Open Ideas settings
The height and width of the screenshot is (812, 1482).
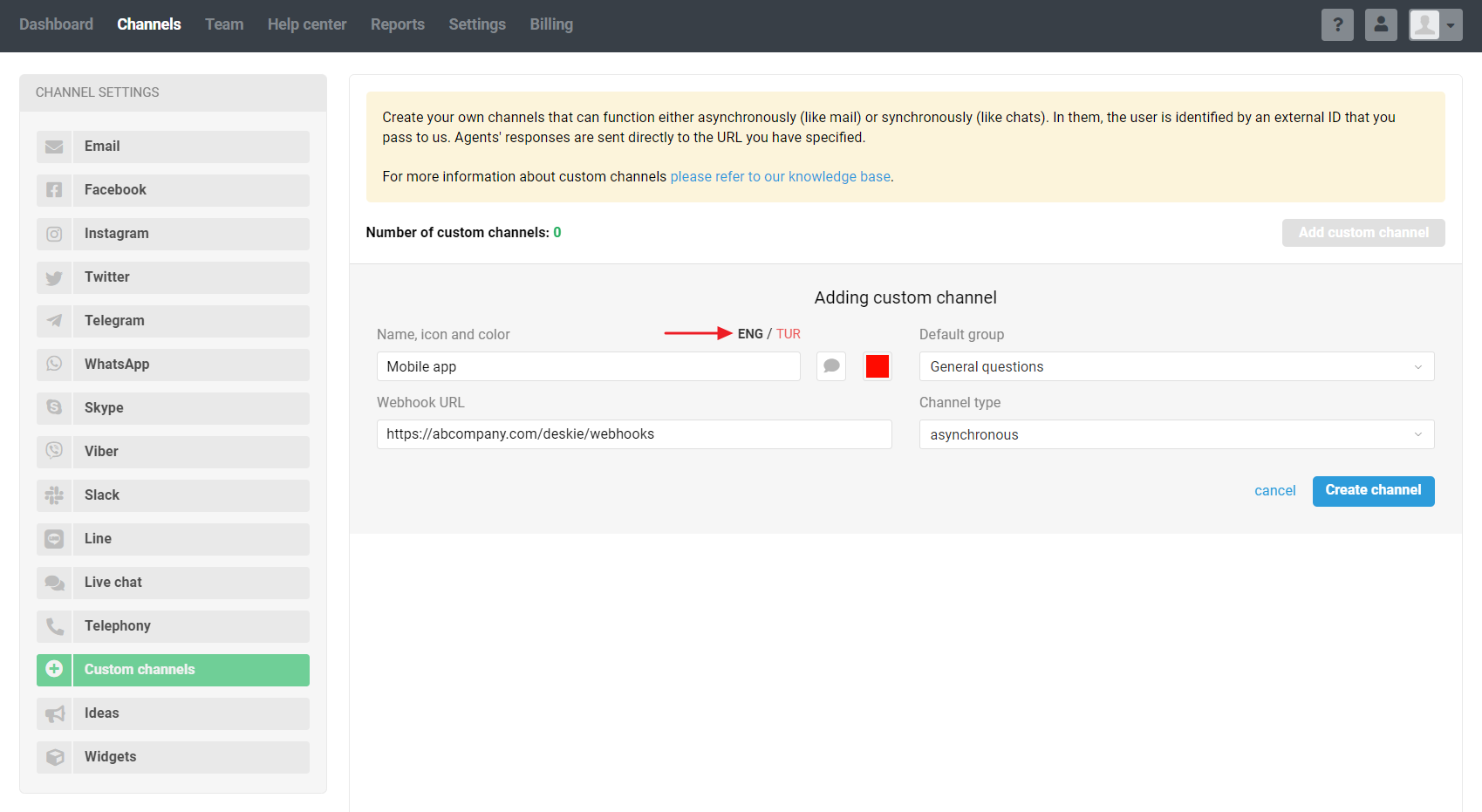[x=173, y=713]
